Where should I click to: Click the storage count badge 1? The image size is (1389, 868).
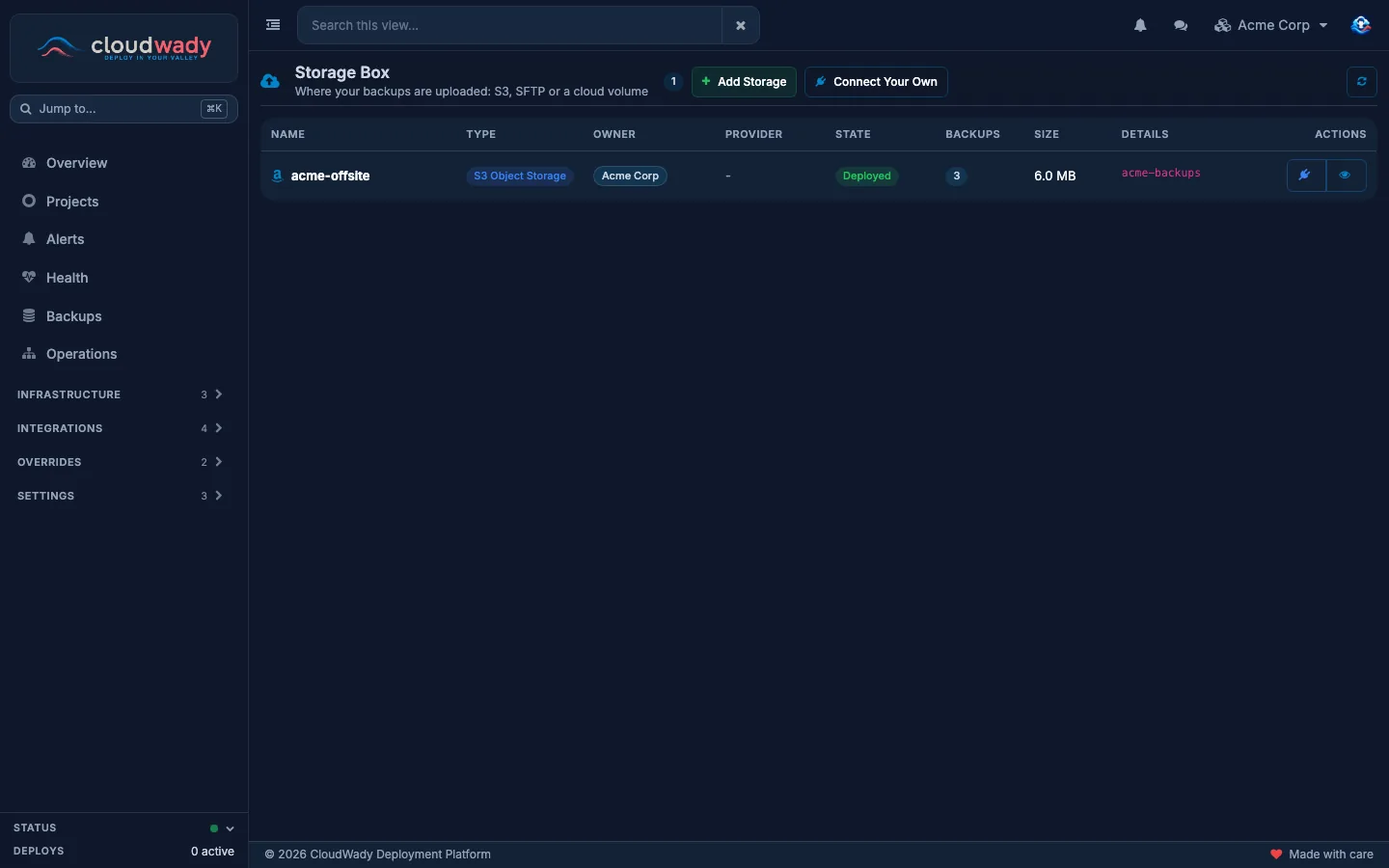click(673, 82)
